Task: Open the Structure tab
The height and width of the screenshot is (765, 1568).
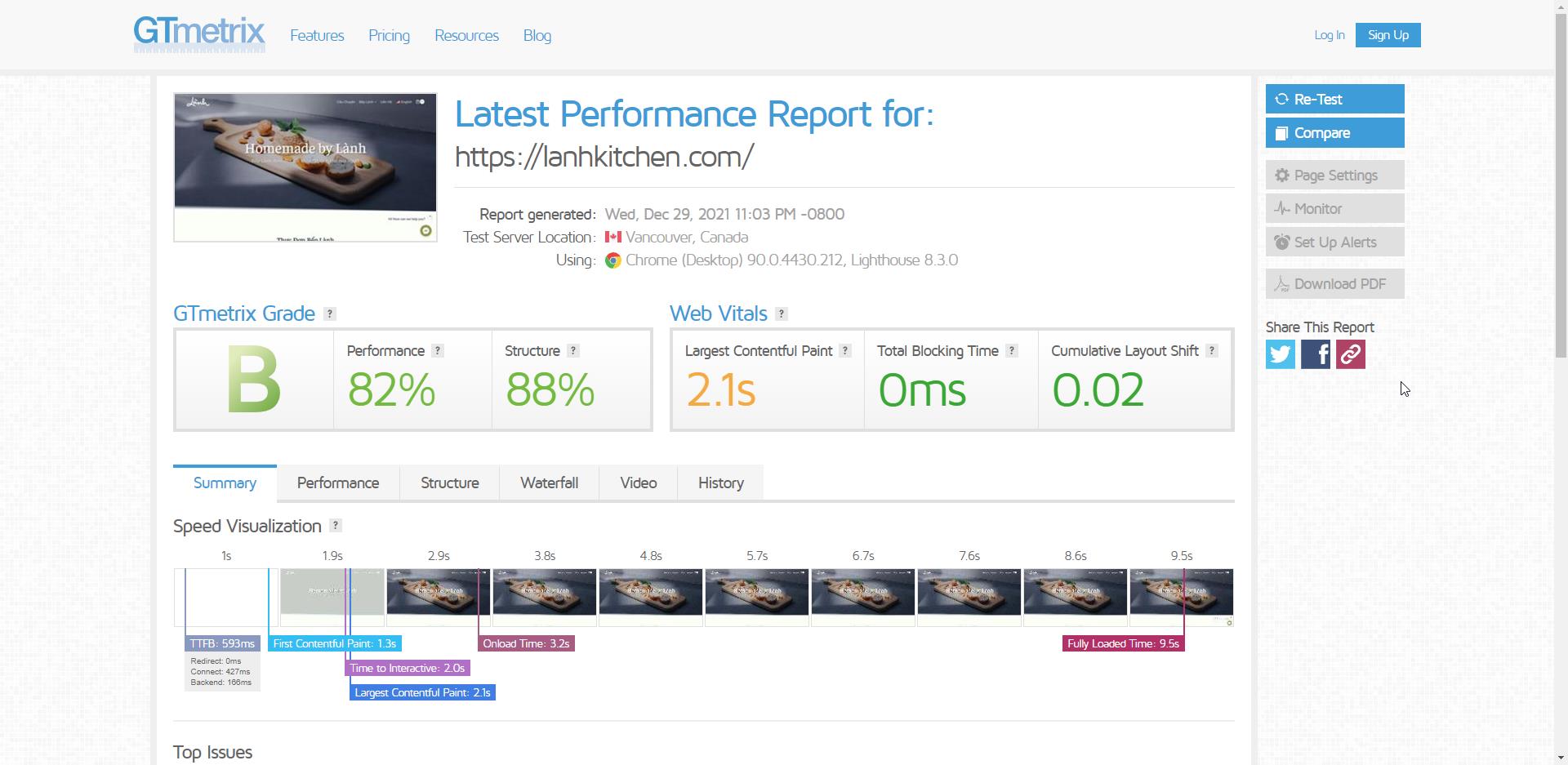Action: [x=449, y=483]
